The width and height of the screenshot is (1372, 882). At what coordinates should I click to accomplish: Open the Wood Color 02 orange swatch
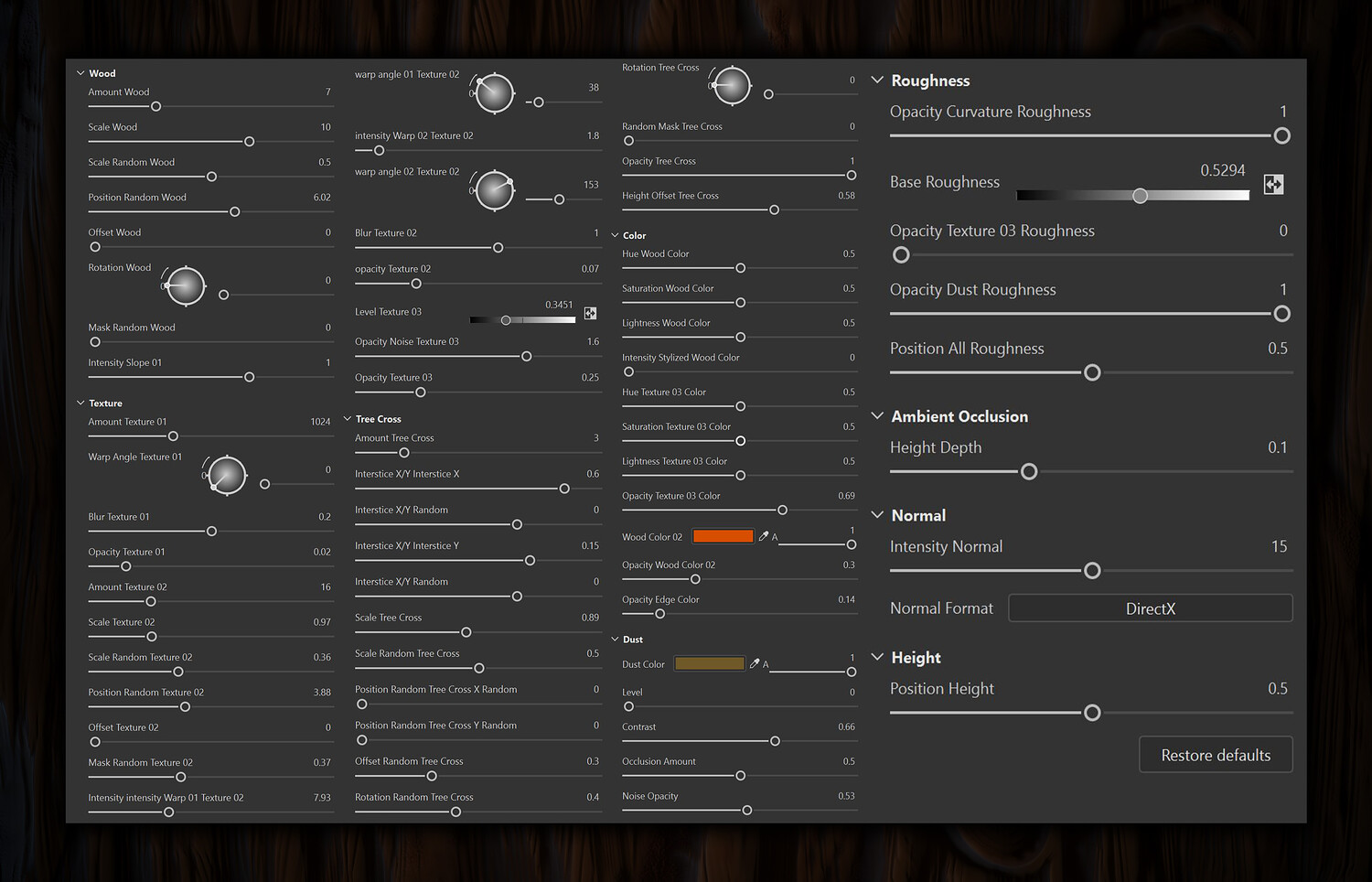(x=724, y=536)
